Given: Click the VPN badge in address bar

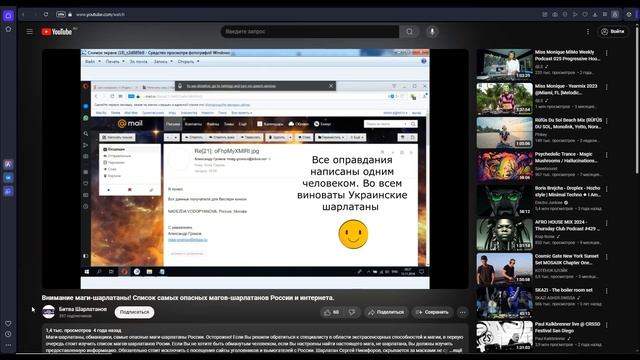Looking at the screenshot, I should (60, 14).
